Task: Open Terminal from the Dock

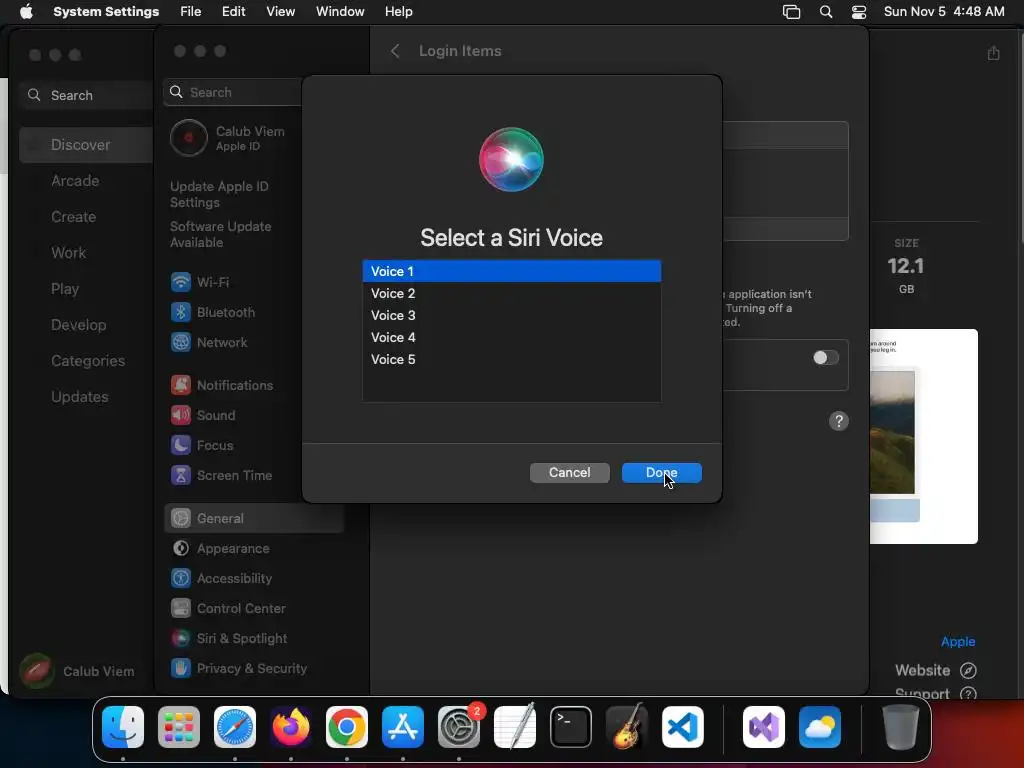Action: (571, 727)
